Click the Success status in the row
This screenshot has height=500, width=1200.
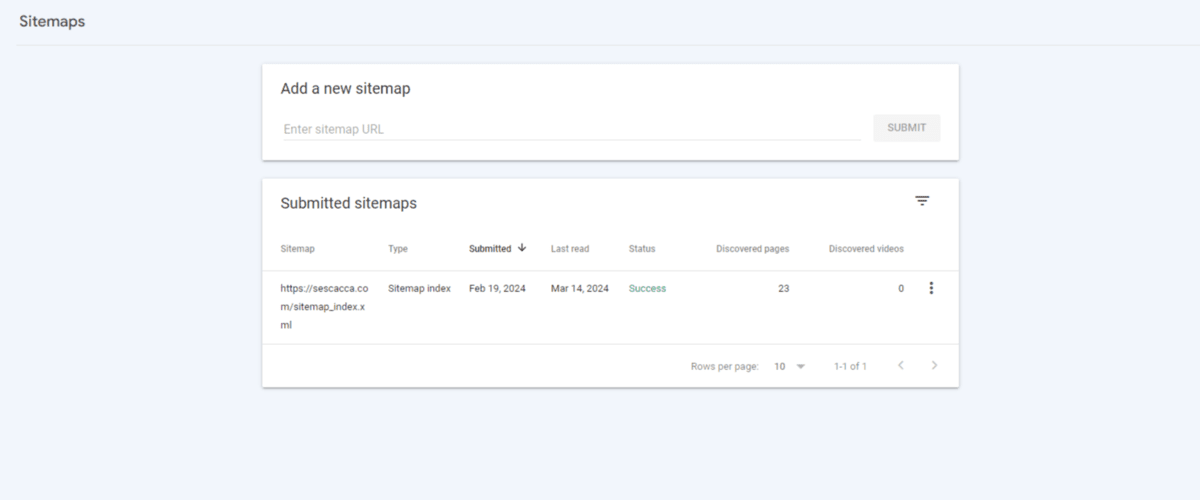click(x=647, y=288)
